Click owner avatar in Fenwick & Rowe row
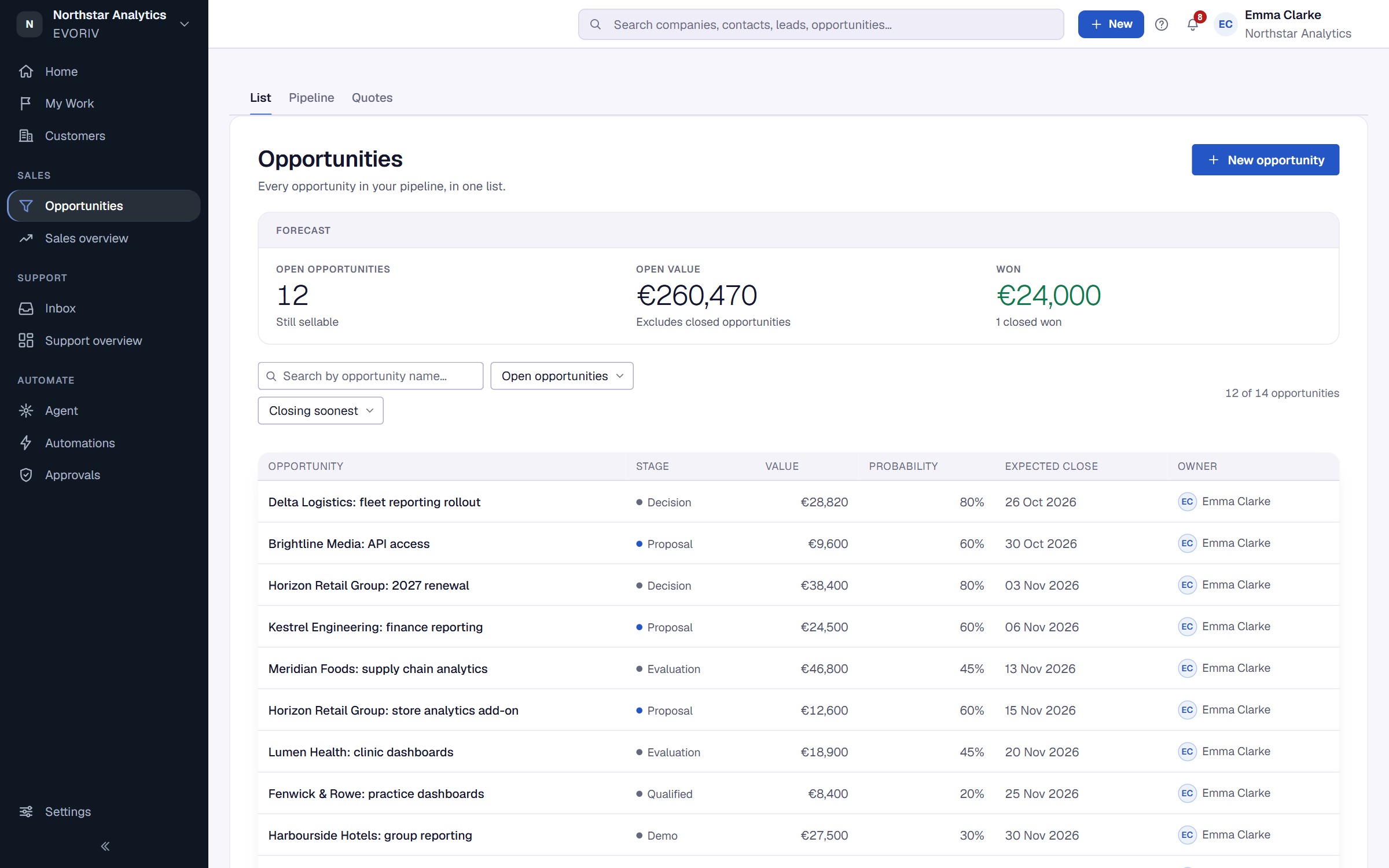1389x868 pixels. pyautogui.click(x=1187, y=793)
